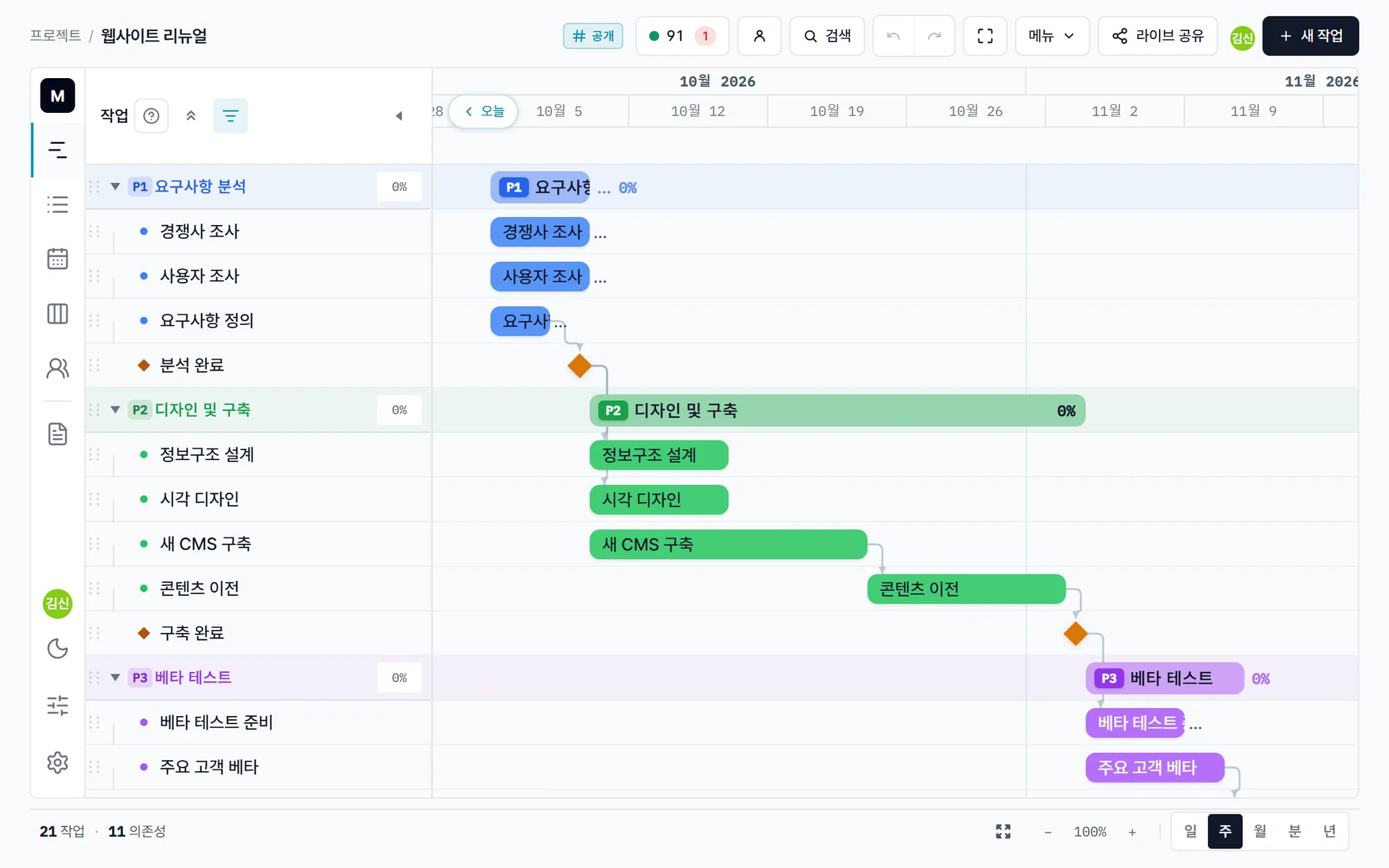Click 라이브 공유 share button
Image resolution: width=1389 pixels, height=868 pixels.
click(x=1157, y=35)
